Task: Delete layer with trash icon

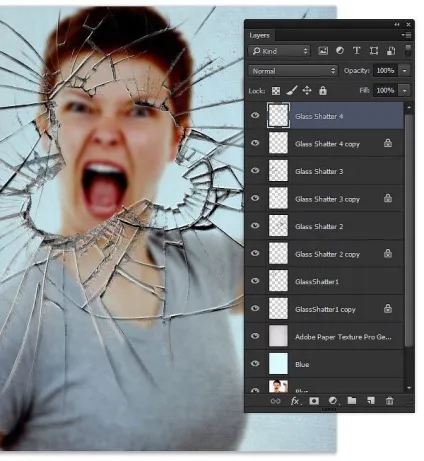Action: (389, 401)
